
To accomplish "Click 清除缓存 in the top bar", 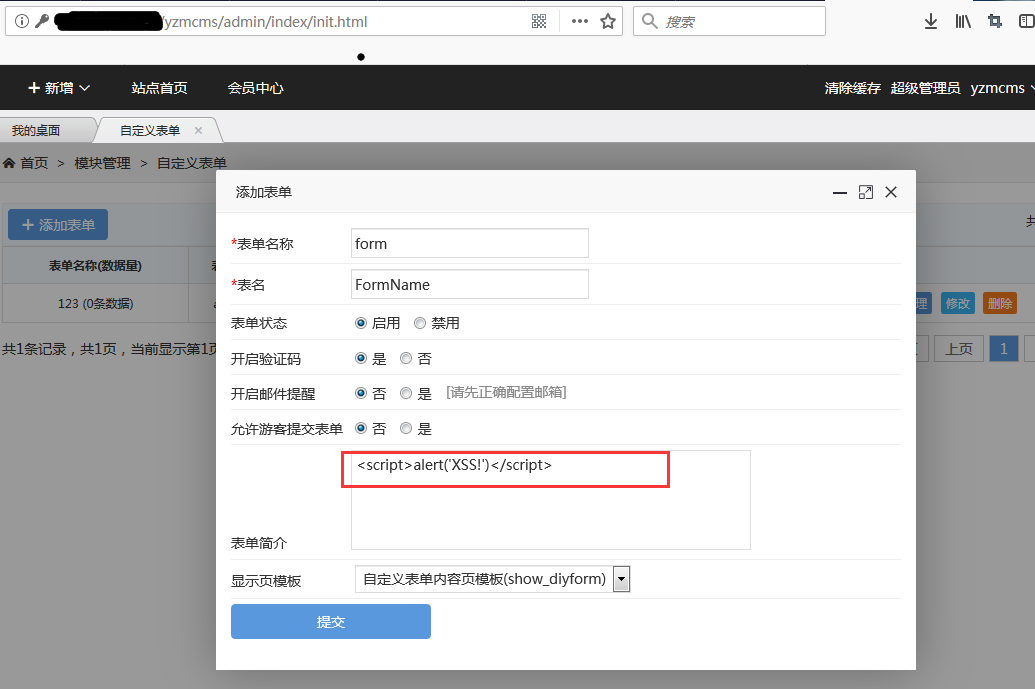I will 852,88.
